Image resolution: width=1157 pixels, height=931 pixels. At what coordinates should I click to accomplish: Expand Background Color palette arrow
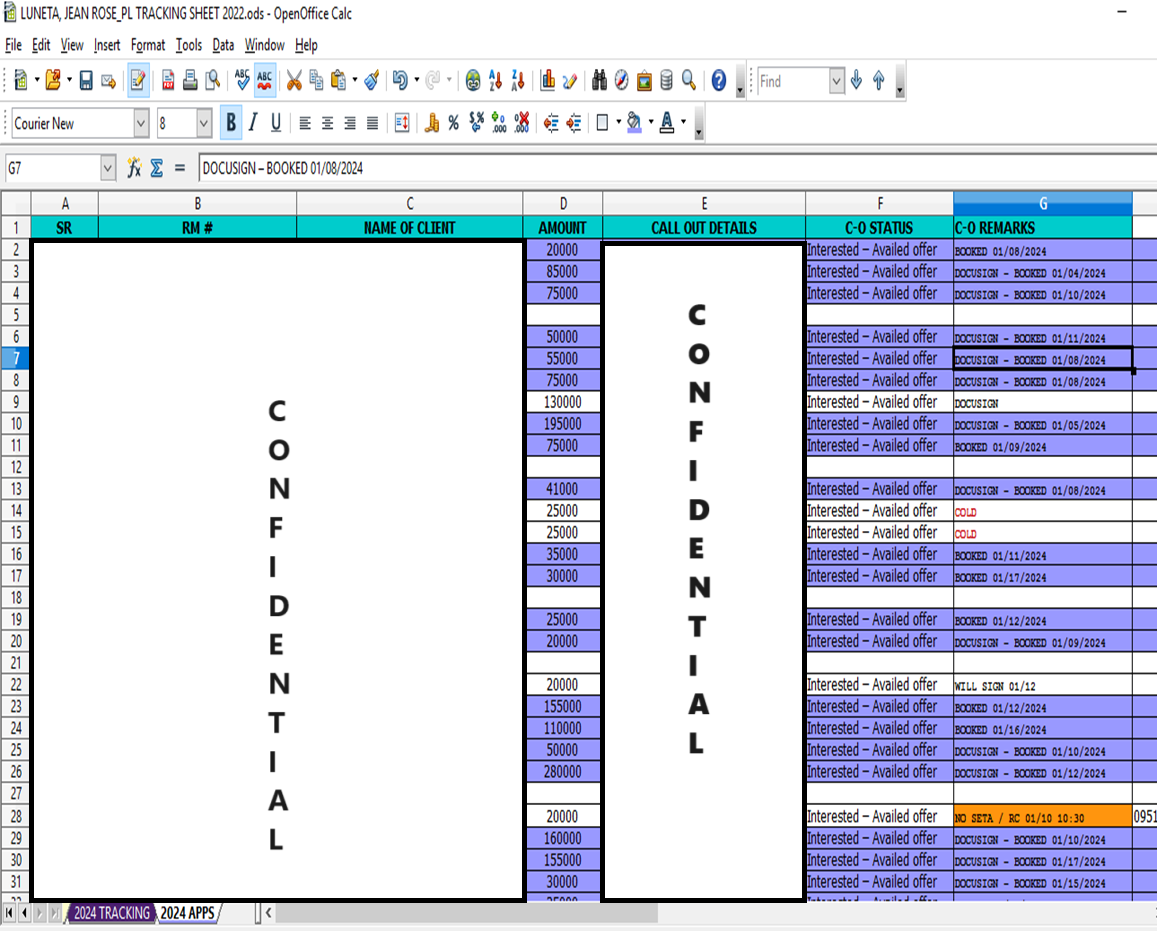(x=651, y=123)
